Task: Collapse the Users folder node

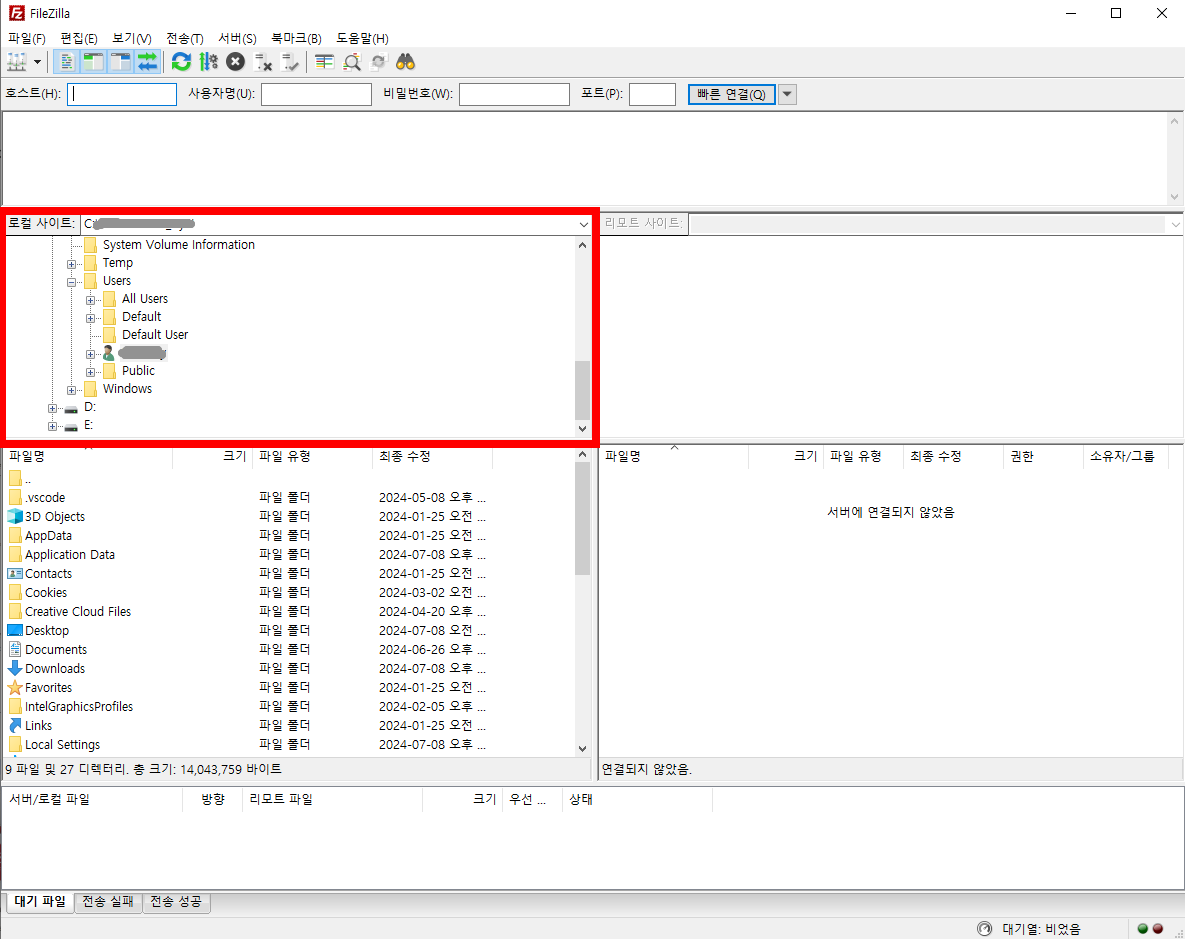Action: pos(71,282)
